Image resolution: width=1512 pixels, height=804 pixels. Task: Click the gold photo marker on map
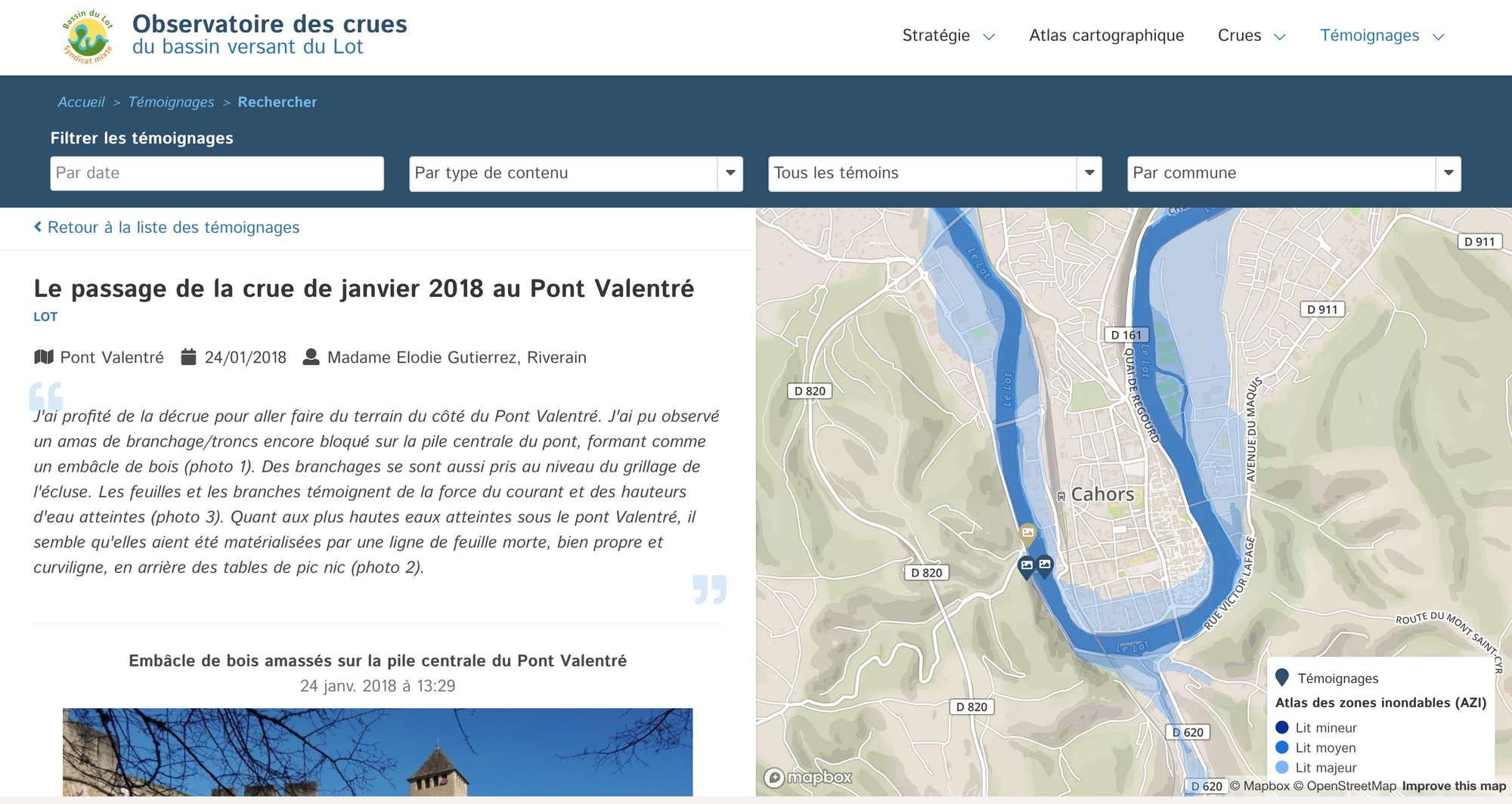pos(1027,533)
